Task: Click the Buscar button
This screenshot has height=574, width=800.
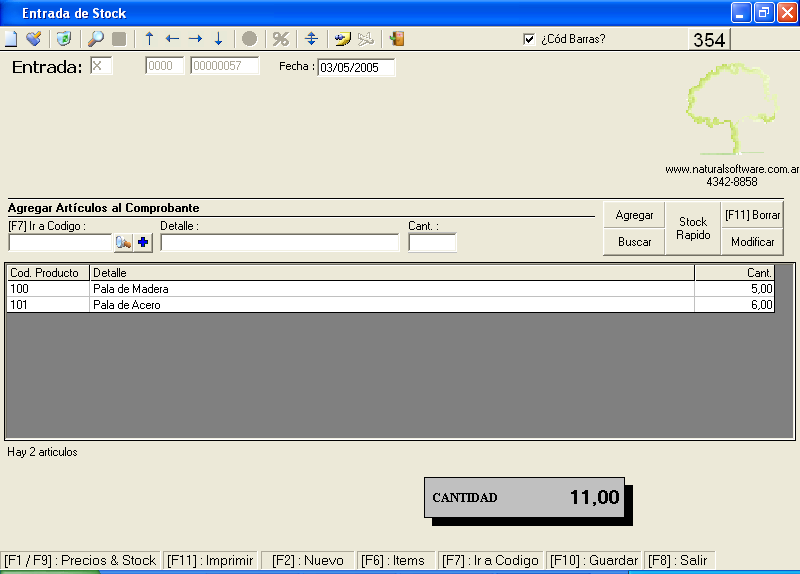Action: coord(634,242)
